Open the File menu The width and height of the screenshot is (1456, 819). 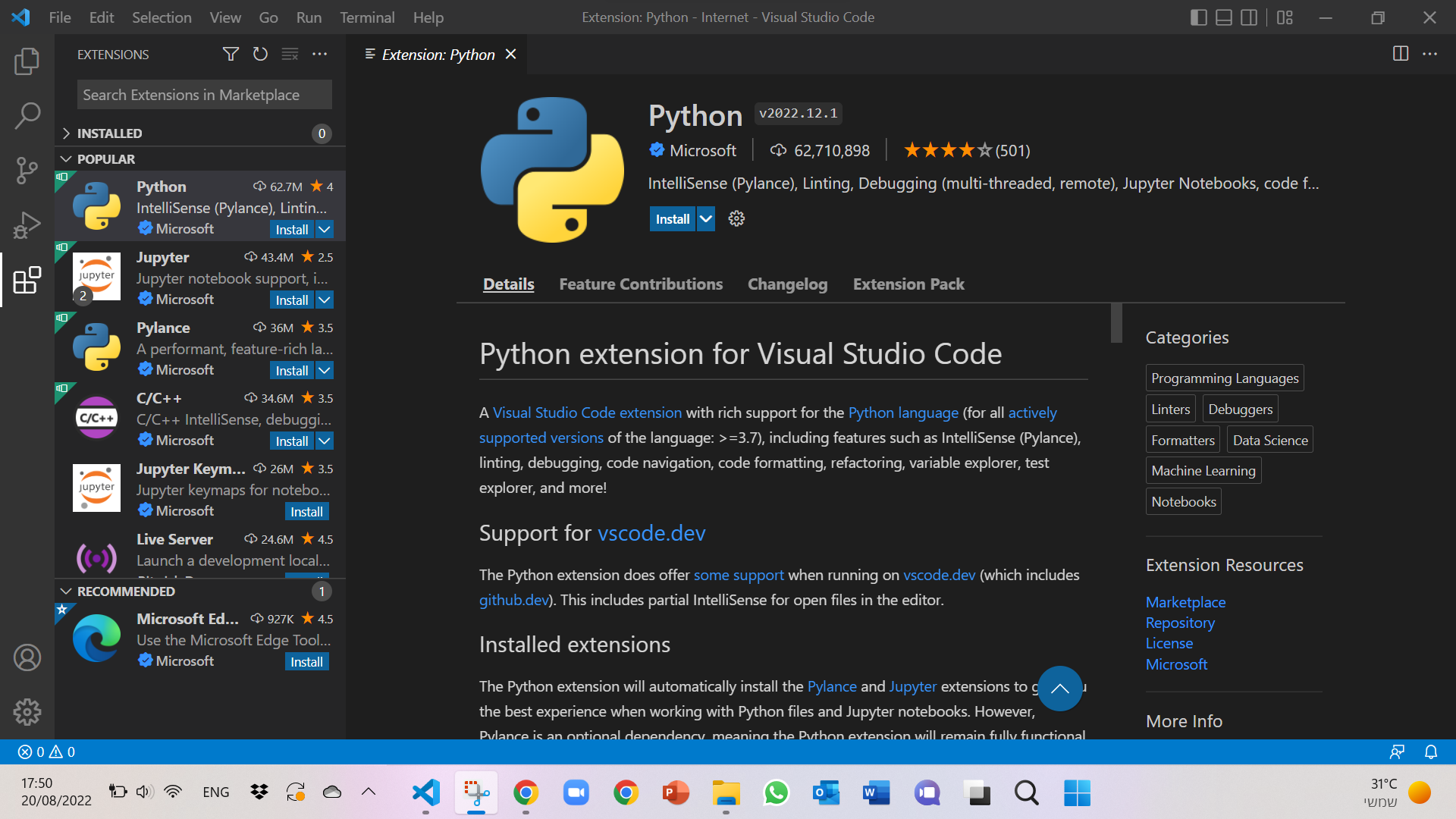point(60,17)
